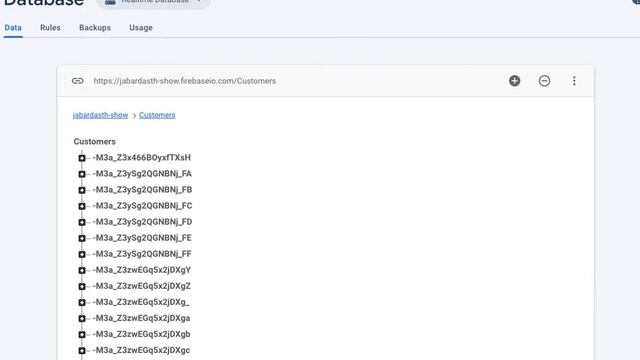Select key text -M3a_Z3zwEGq5x2jDXg_
This screenshot has width=640, height=360.
[x=141, y=302]
